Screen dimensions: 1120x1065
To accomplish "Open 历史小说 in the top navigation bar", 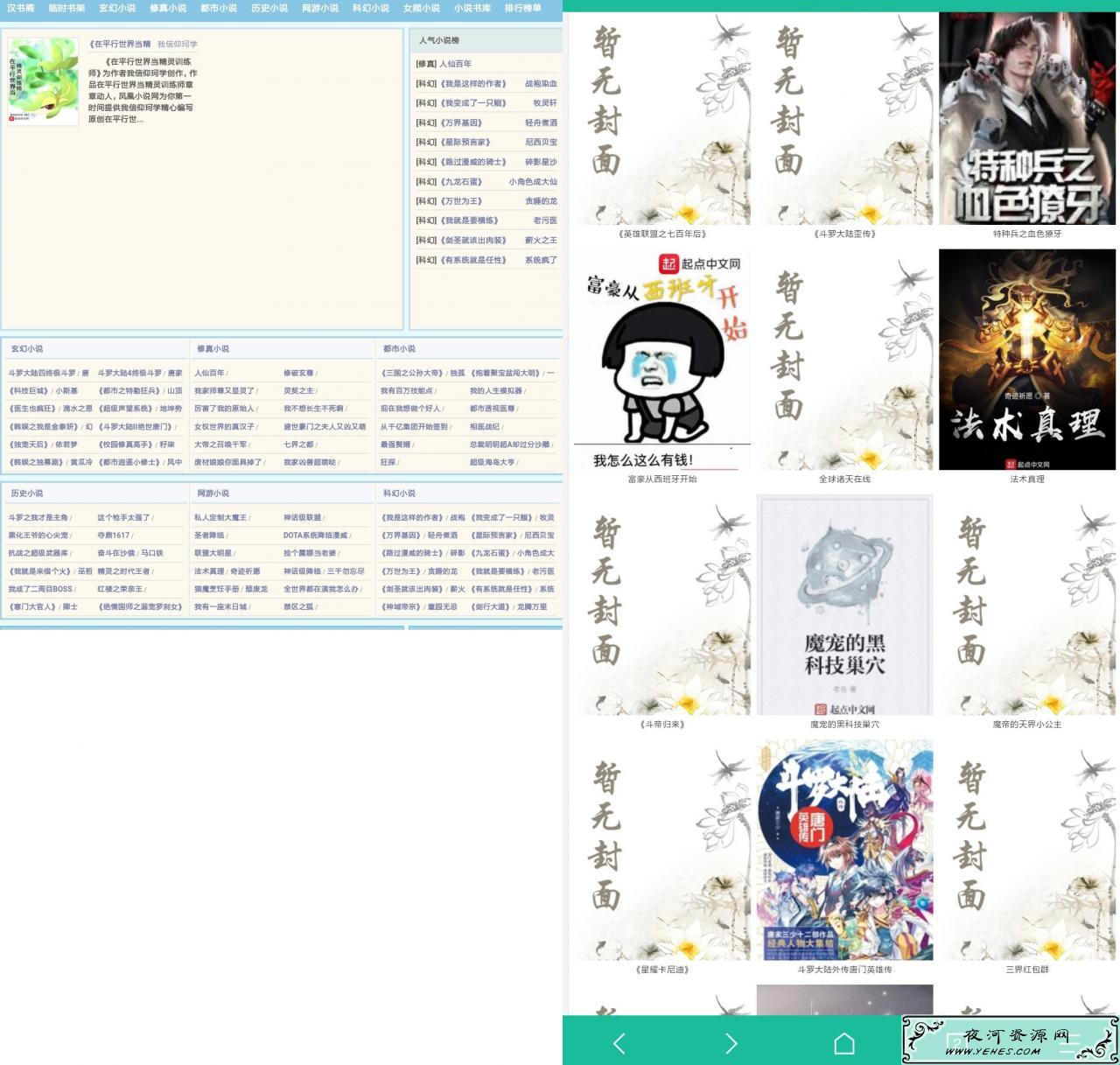I will click(x=269, y=8).
